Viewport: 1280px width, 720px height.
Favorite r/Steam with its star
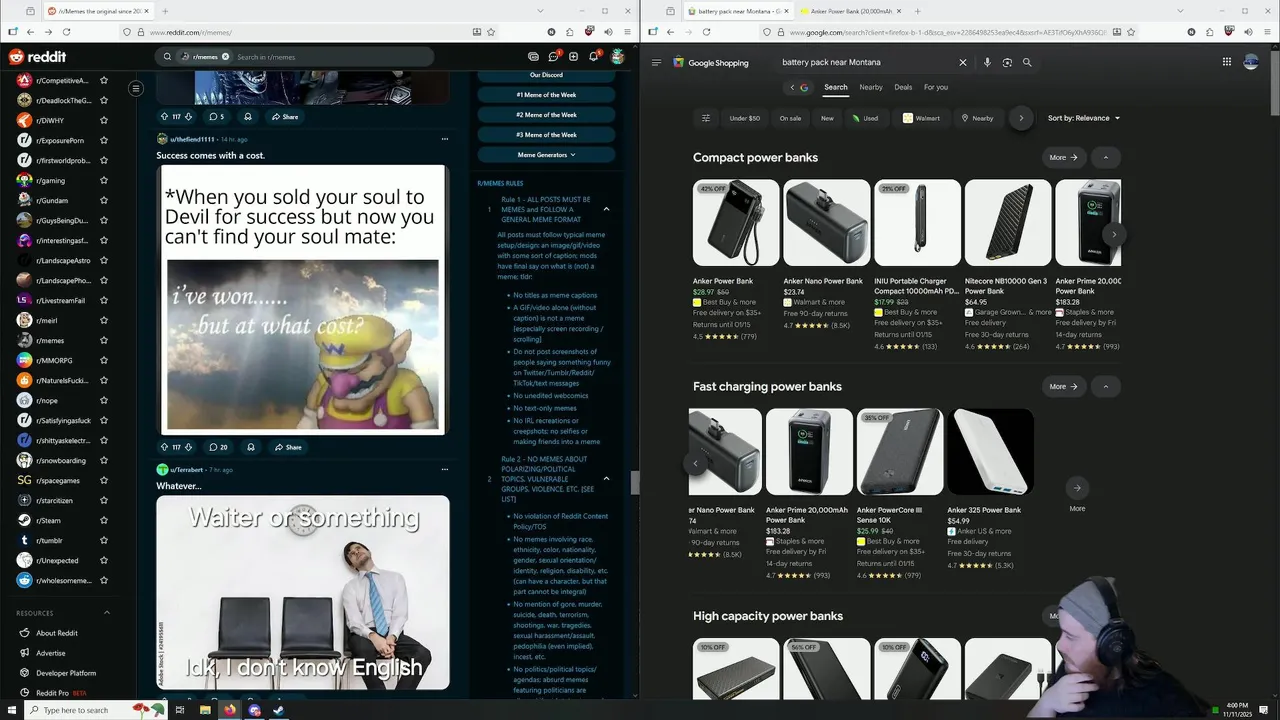pos(104,520)
